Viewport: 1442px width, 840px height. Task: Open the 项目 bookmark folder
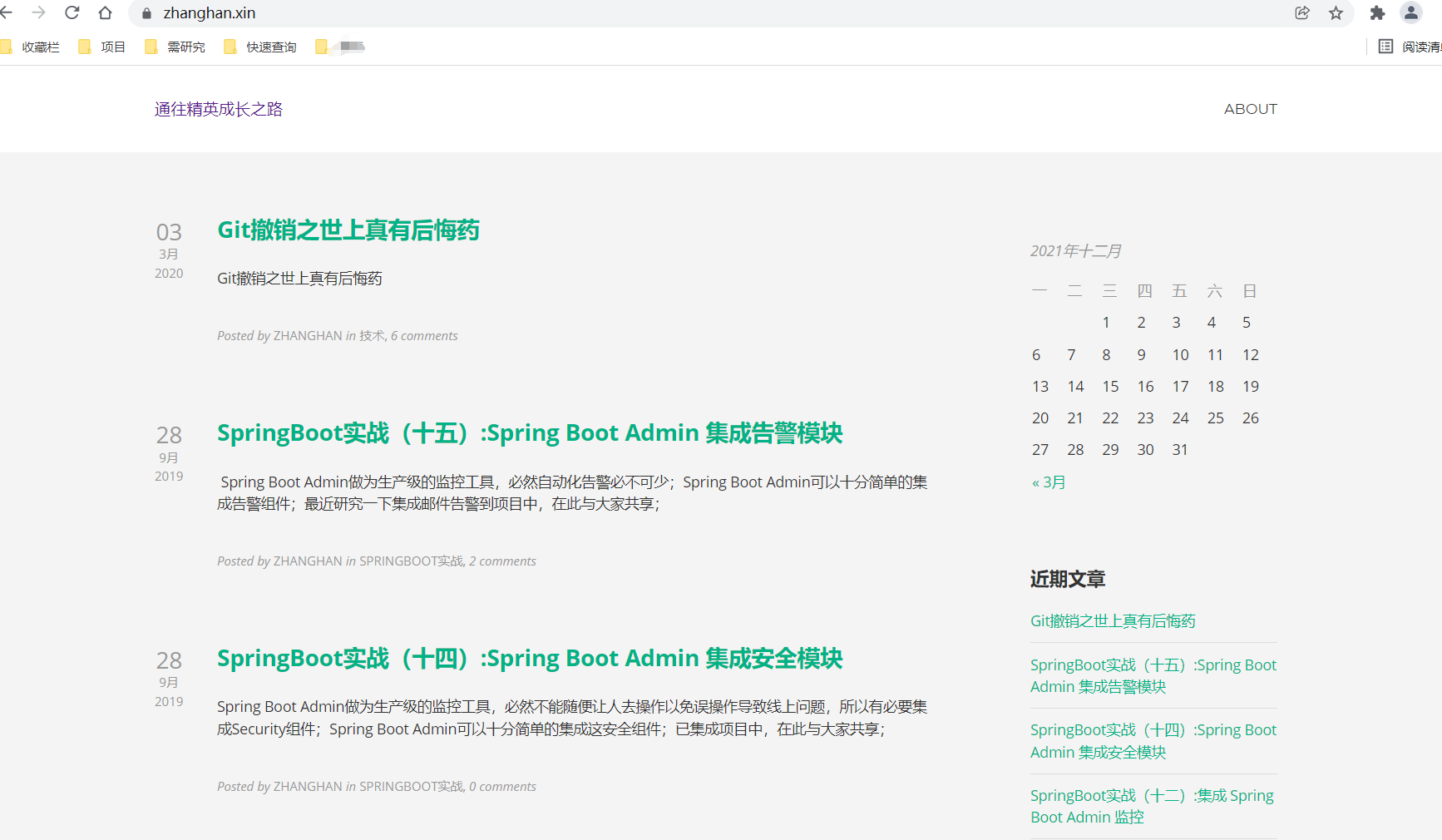(x=101, y=47)
